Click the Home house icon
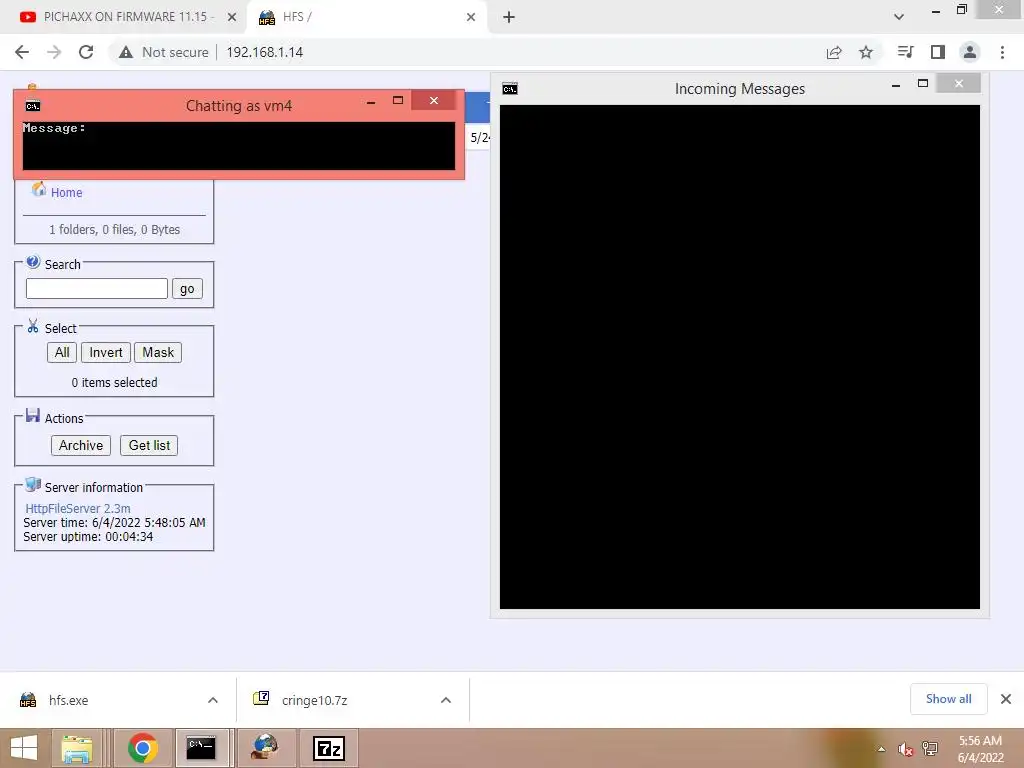 click(39, 189)
